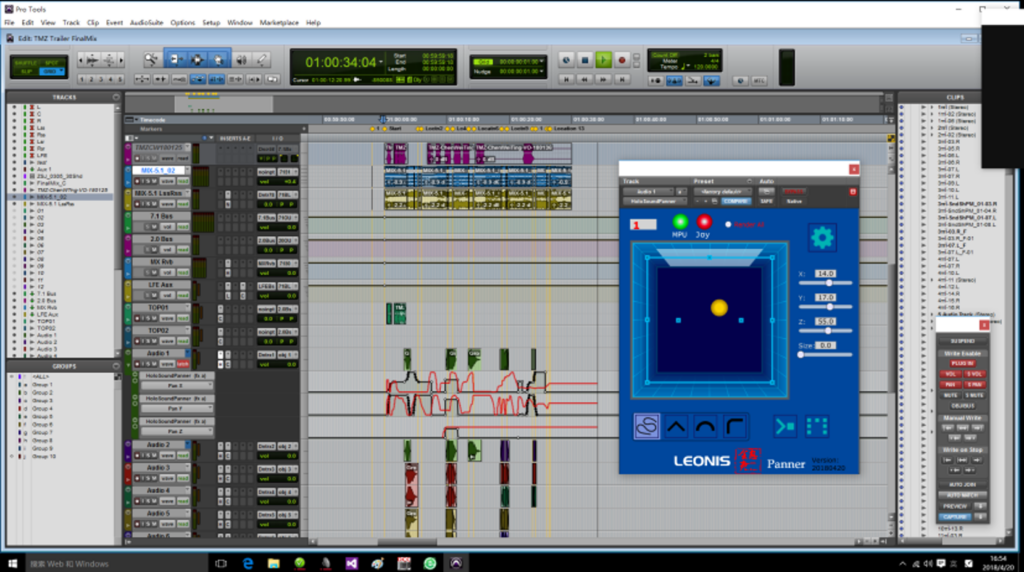Viewport: 1024px width, 572px height.
Task: Select the freehand curve path icon in panner
Action: click(647, 426)
